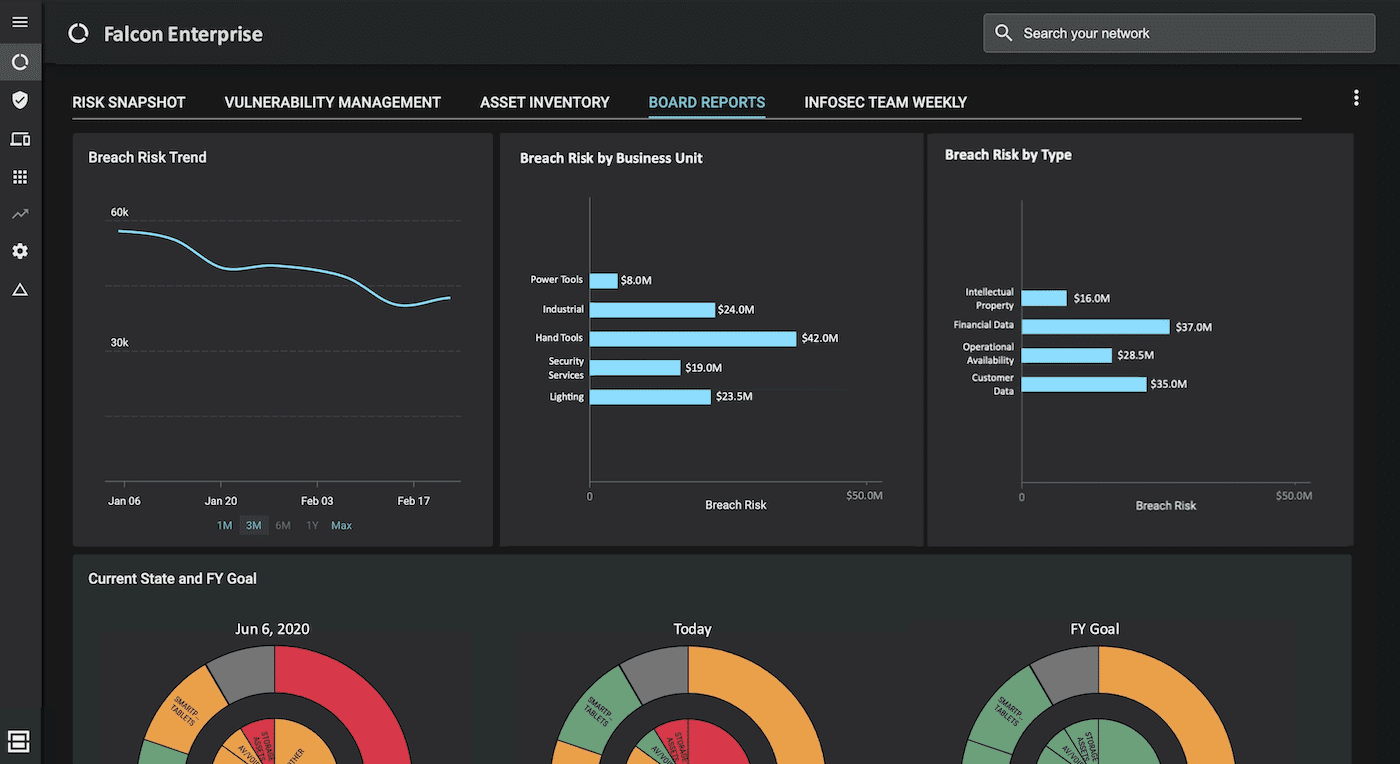This screenshot has height=764, width=1400.
Task: Click Breach Risk by Business Unit title
Action: point(611,158)
